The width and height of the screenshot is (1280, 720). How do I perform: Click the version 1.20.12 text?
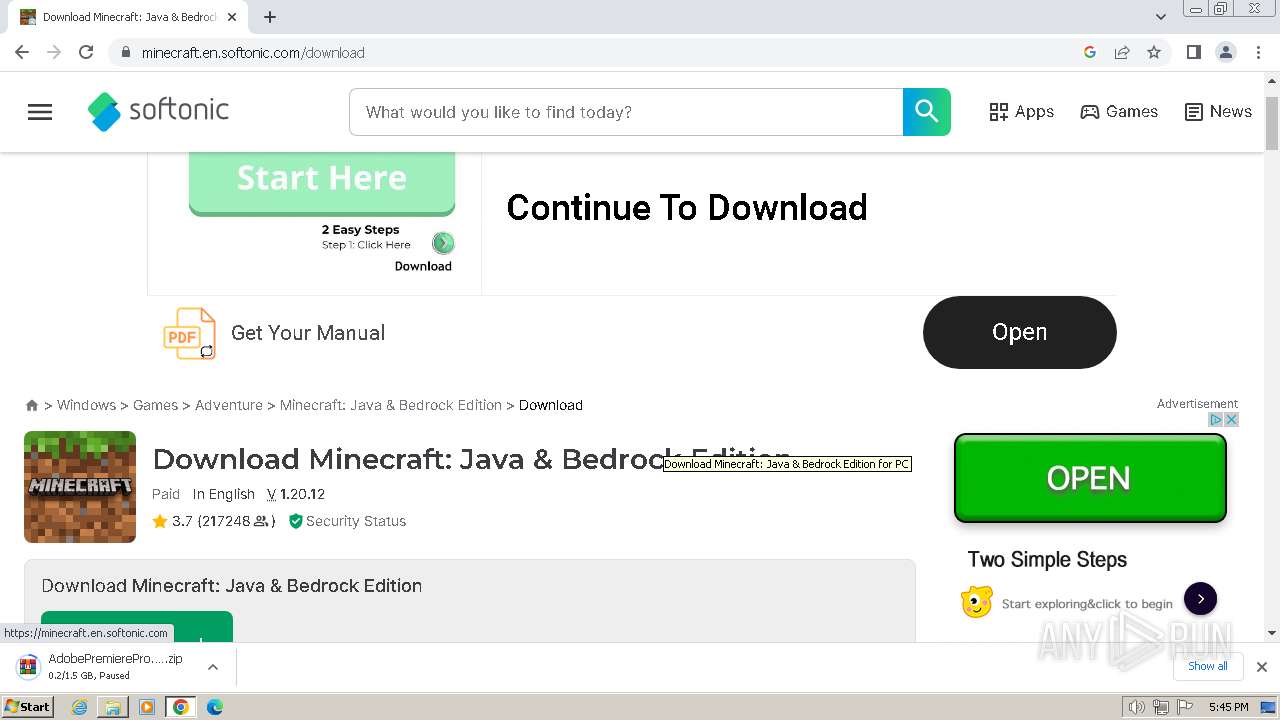302,494
